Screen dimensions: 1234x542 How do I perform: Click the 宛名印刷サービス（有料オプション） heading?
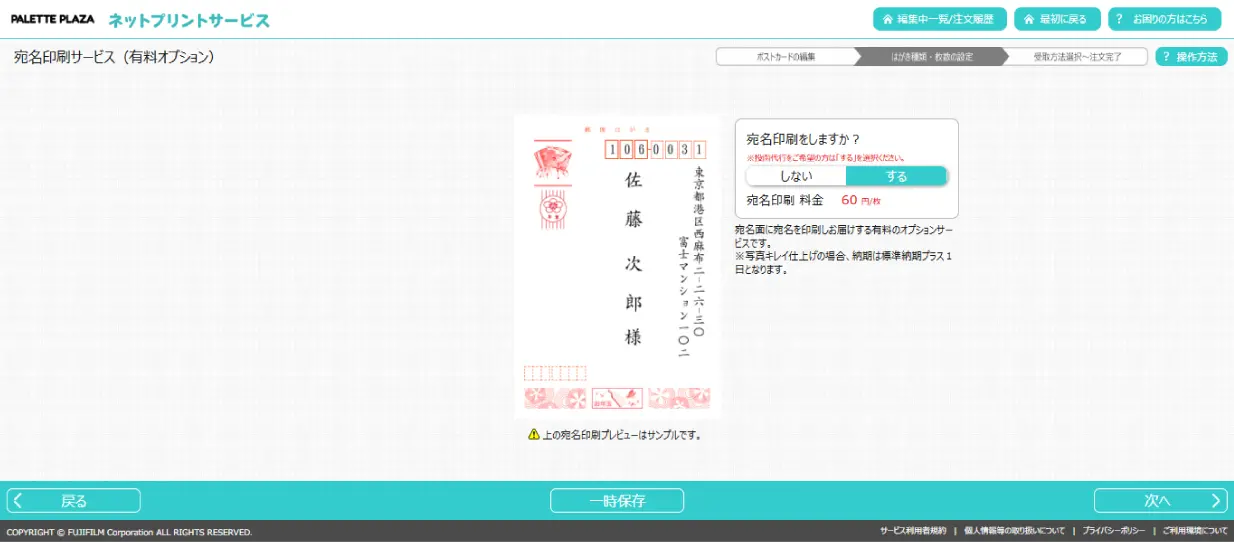pos(114,57)
